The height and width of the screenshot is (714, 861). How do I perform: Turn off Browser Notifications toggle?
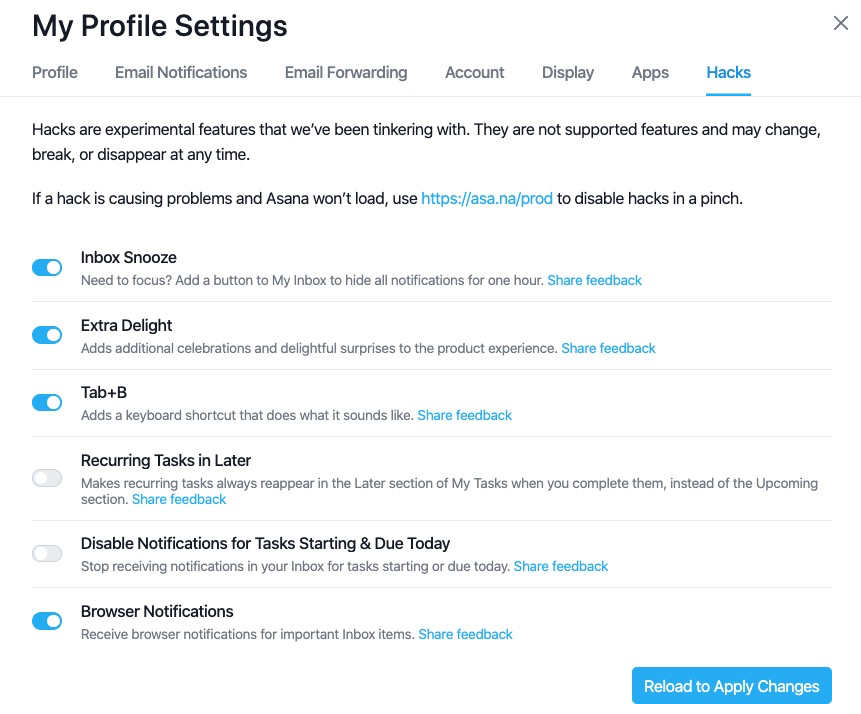(x=47, y=621)
